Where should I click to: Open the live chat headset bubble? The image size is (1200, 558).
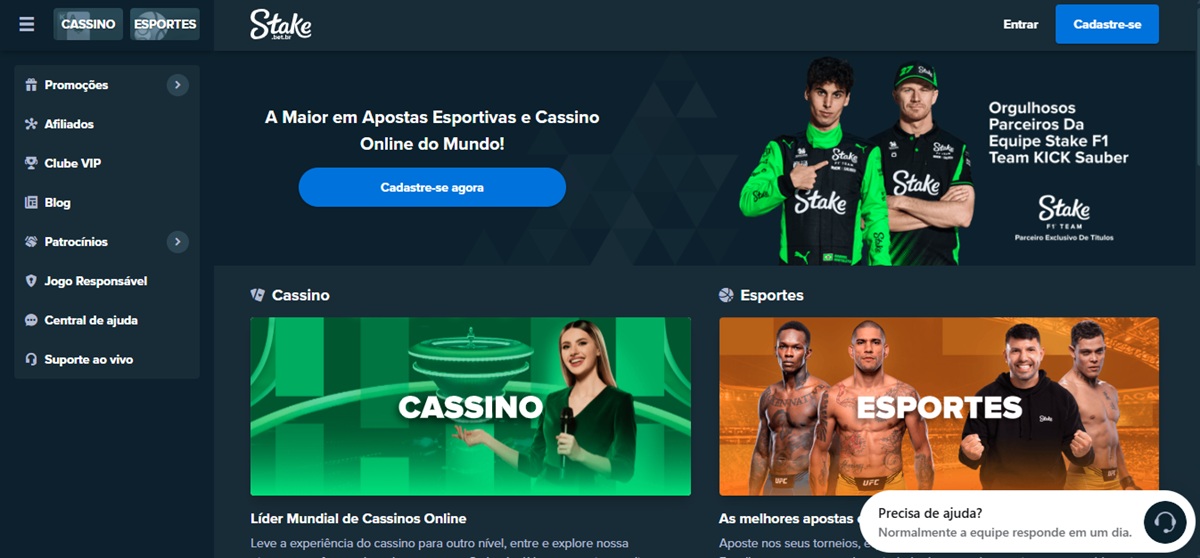coord(1164,521)
